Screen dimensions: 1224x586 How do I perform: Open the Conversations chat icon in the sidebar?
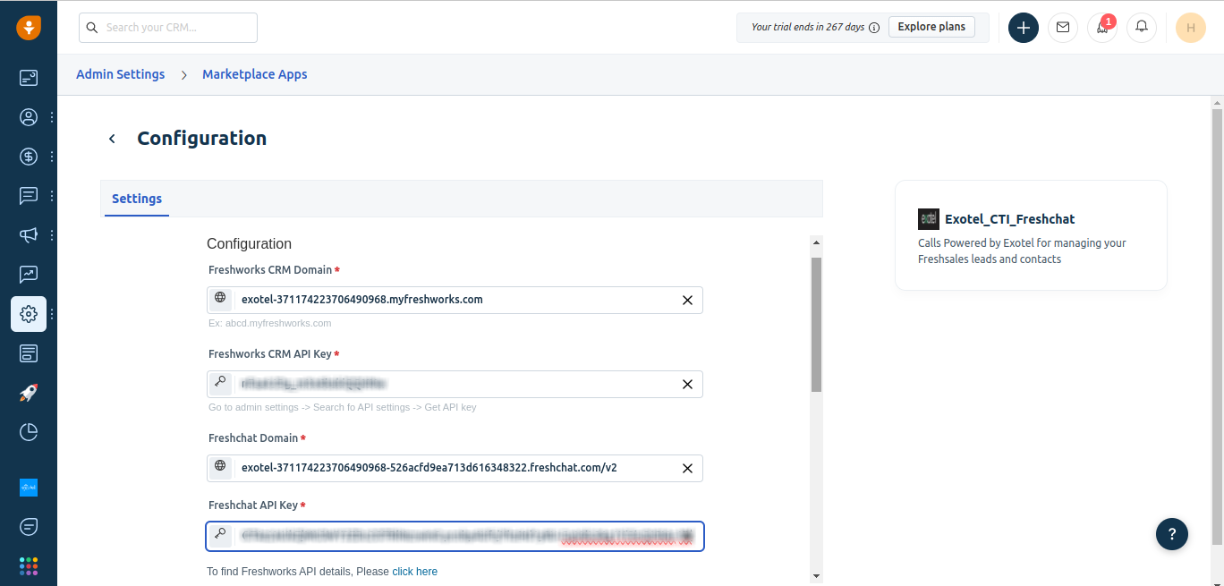28,195
